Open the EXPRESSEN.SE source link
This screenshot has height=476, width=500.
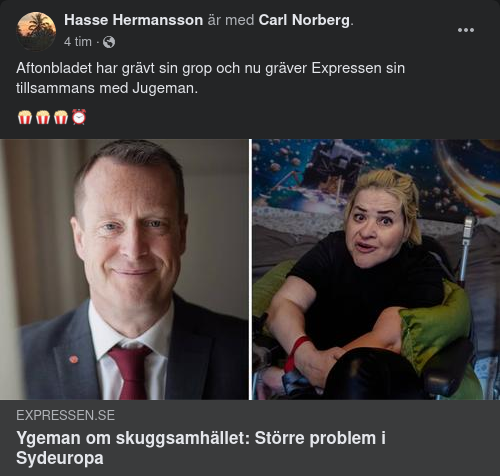point(65,415)
